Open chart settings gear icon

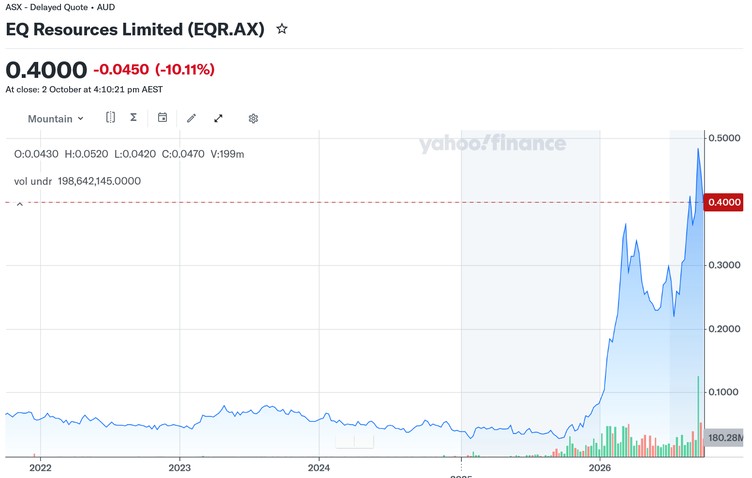253,118
